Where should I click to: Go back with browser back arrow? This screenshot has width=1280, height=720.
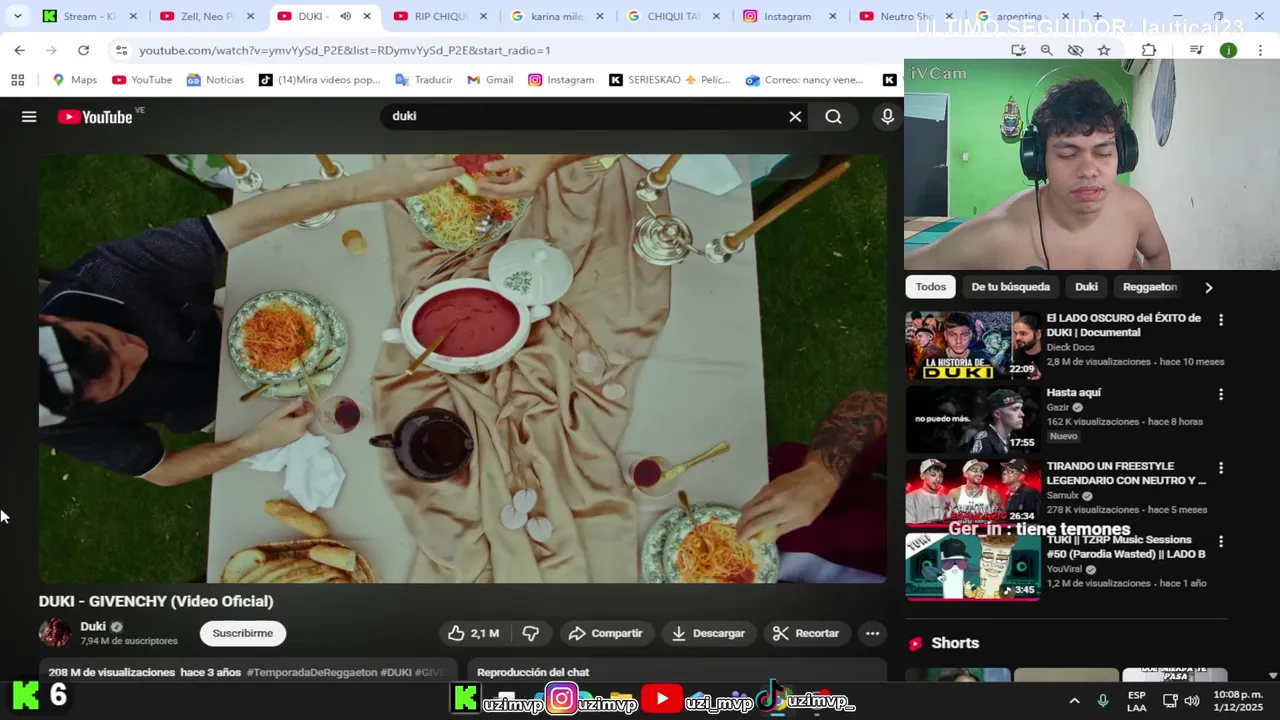click(x=20, y=50)
